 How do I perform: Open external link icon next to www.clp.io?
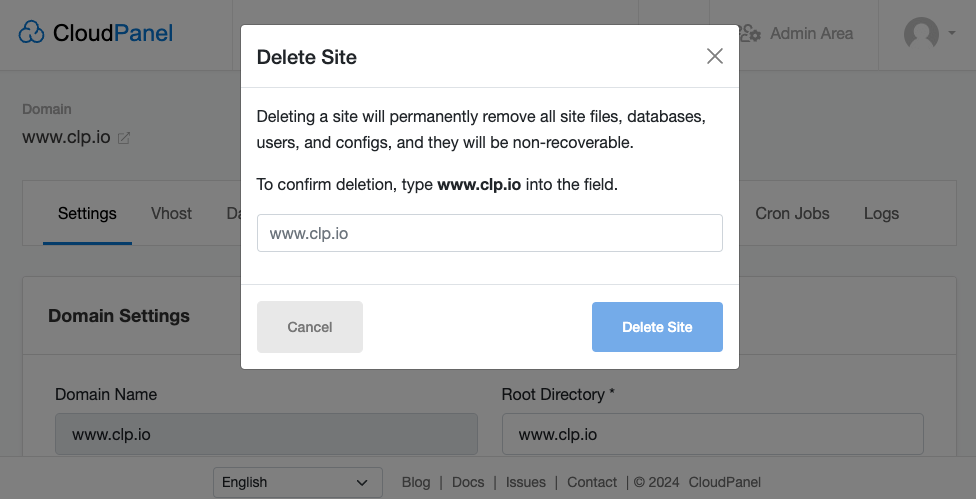(x=124, y=138)
